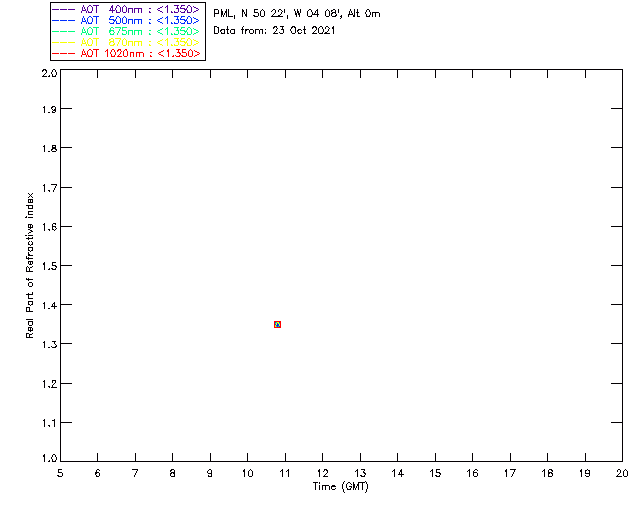Click the 5 x-axis tick label
The image size is (640, 512).
[x=60, y=473]
